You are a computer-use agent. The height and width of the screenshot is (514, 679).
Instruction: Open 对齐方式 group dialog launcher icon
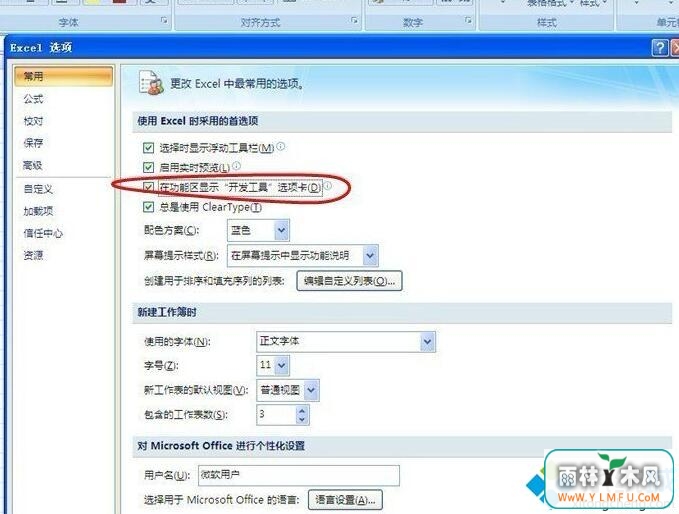(x=355, y=20)
